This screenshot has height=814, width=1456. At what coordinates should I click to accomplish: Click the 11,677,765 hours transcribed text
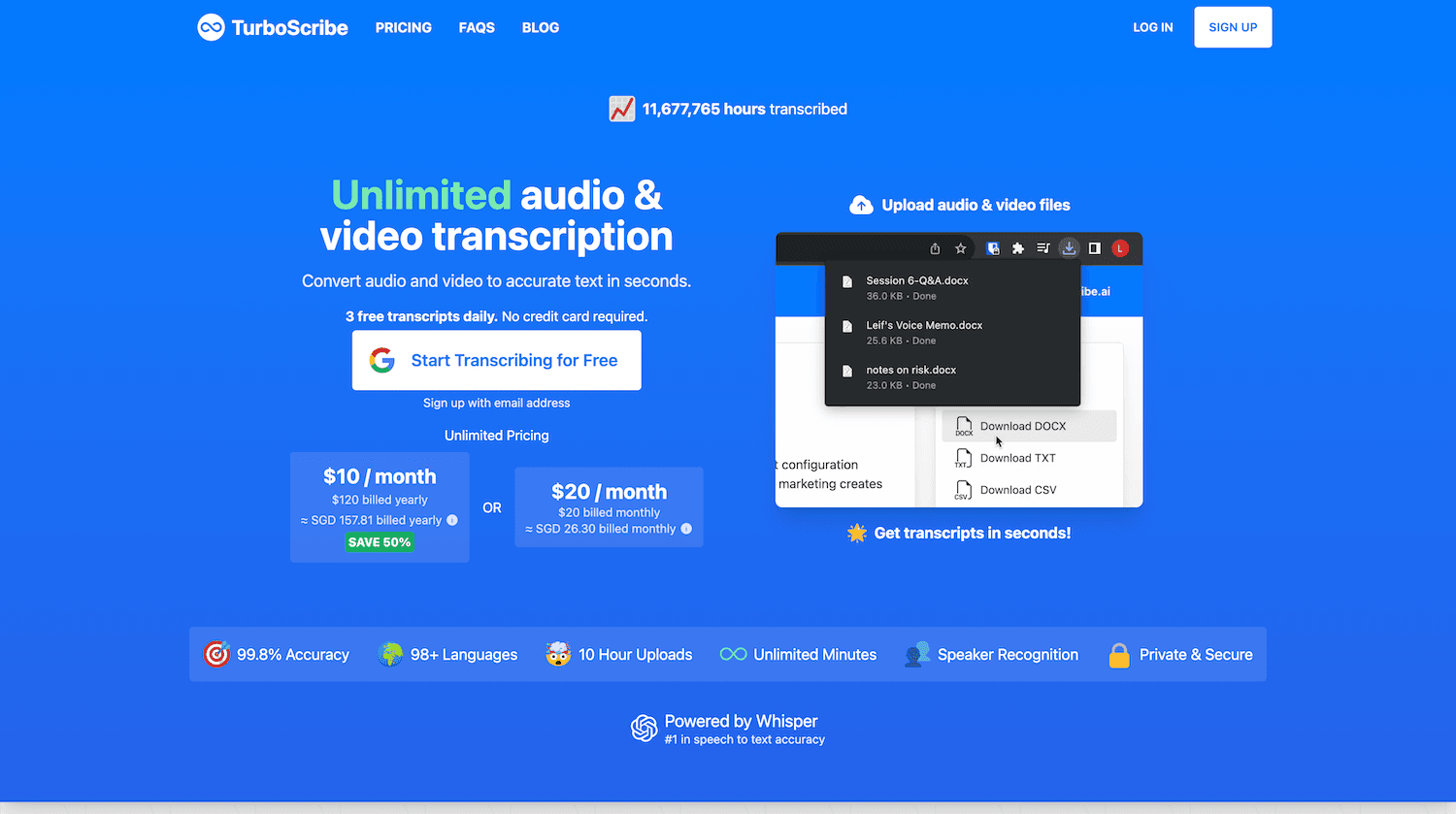point(745,109)
